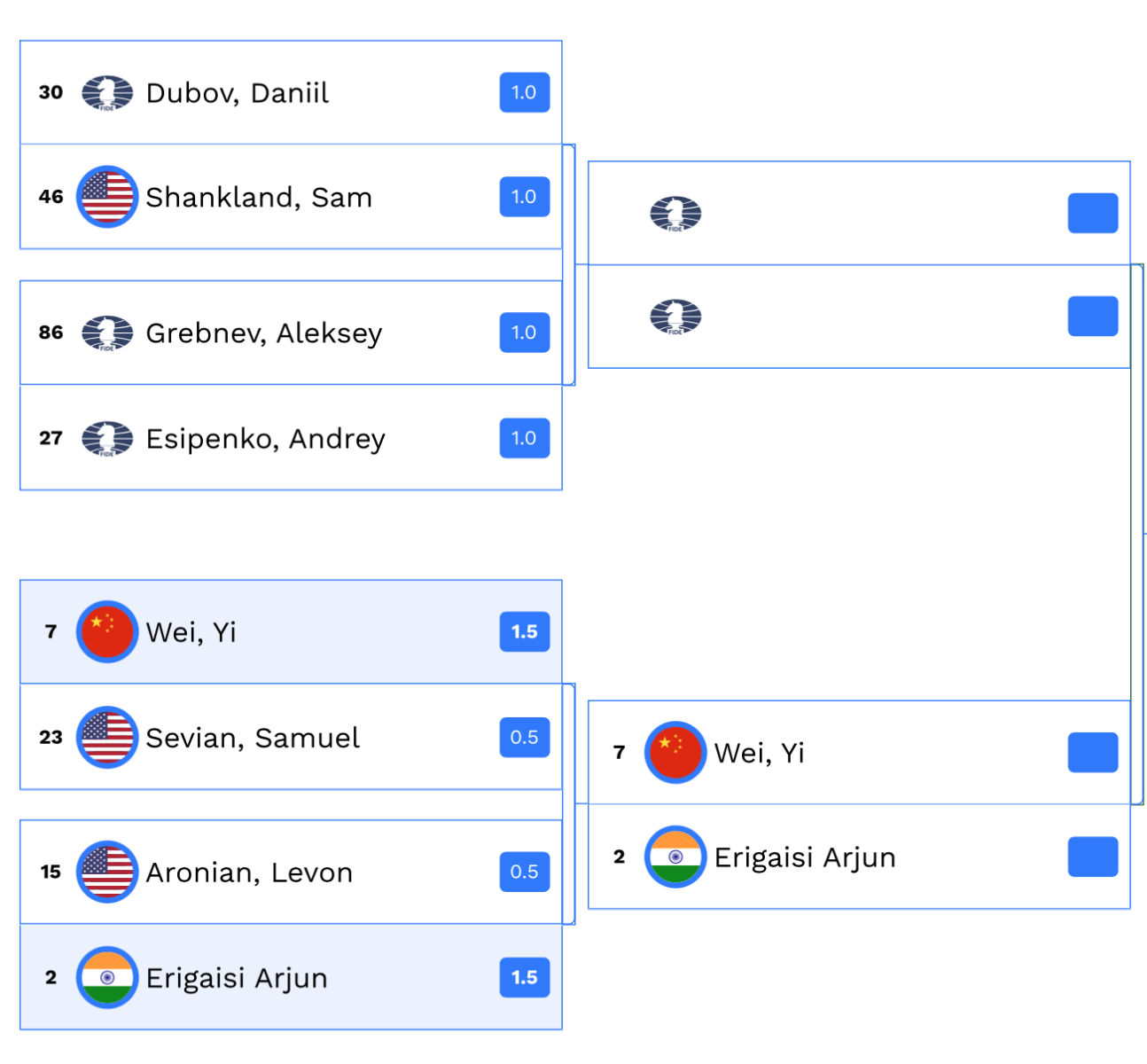
Task: Open the Esipenko, Andrey player name link
Action: 265,439
